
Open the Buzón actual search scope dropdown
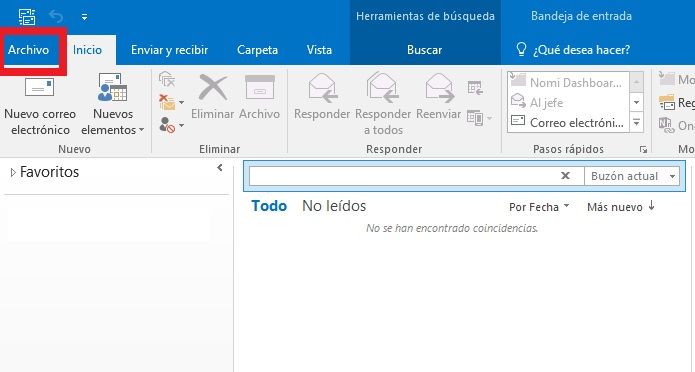click(633, 176)
